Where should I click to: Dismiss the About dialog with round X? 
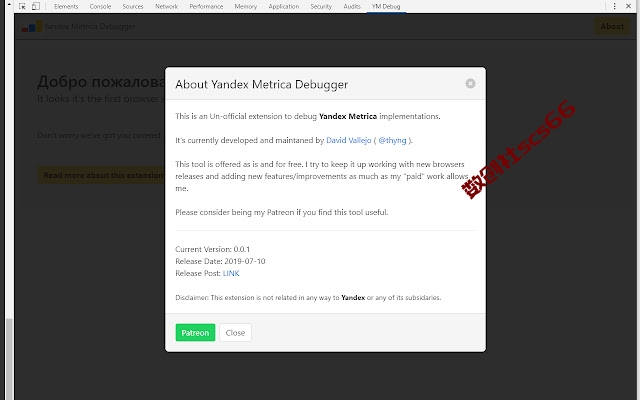(470, 83)
